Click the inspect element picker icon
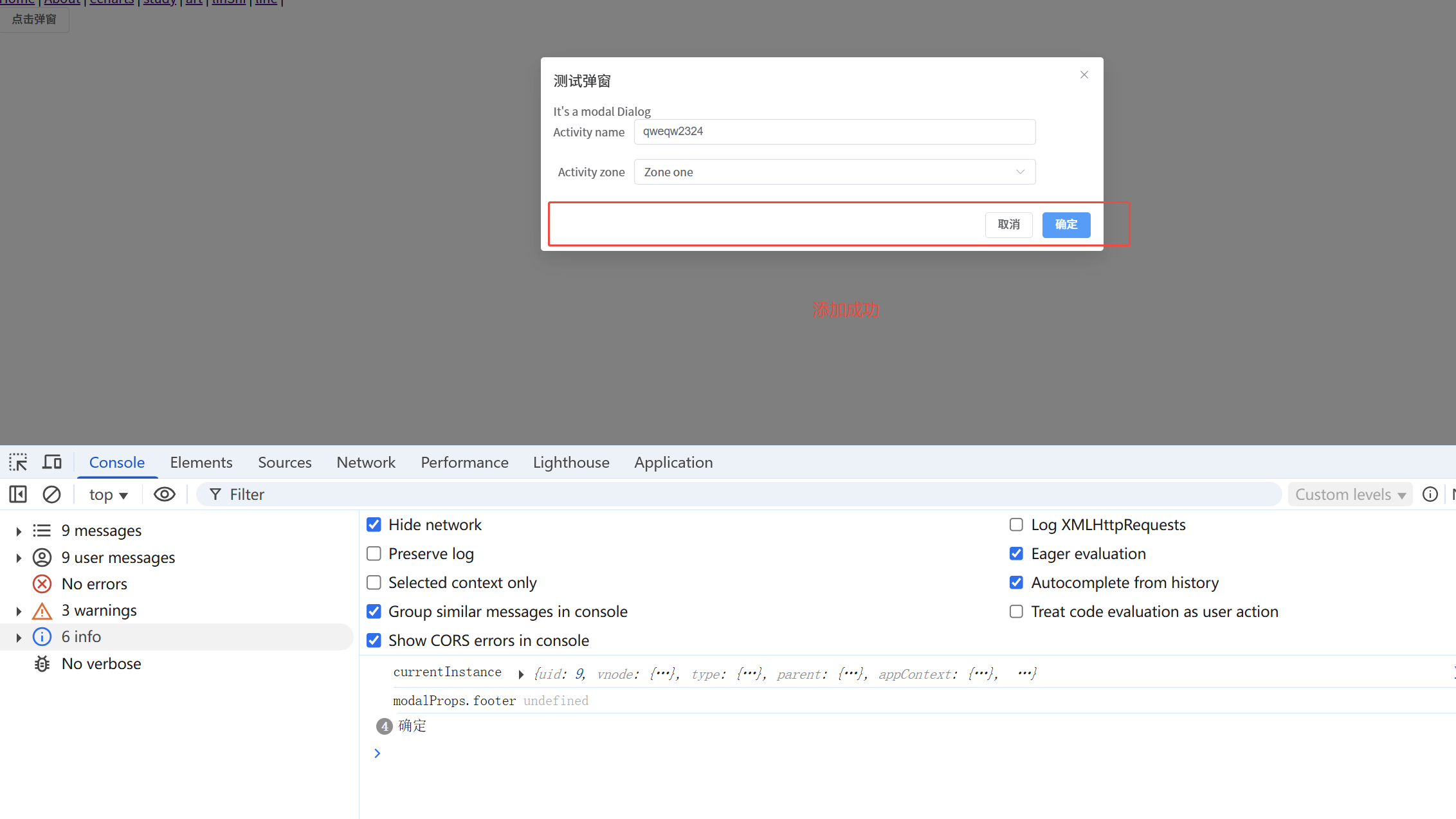The image size is (1456, 819). click(18, 462)
